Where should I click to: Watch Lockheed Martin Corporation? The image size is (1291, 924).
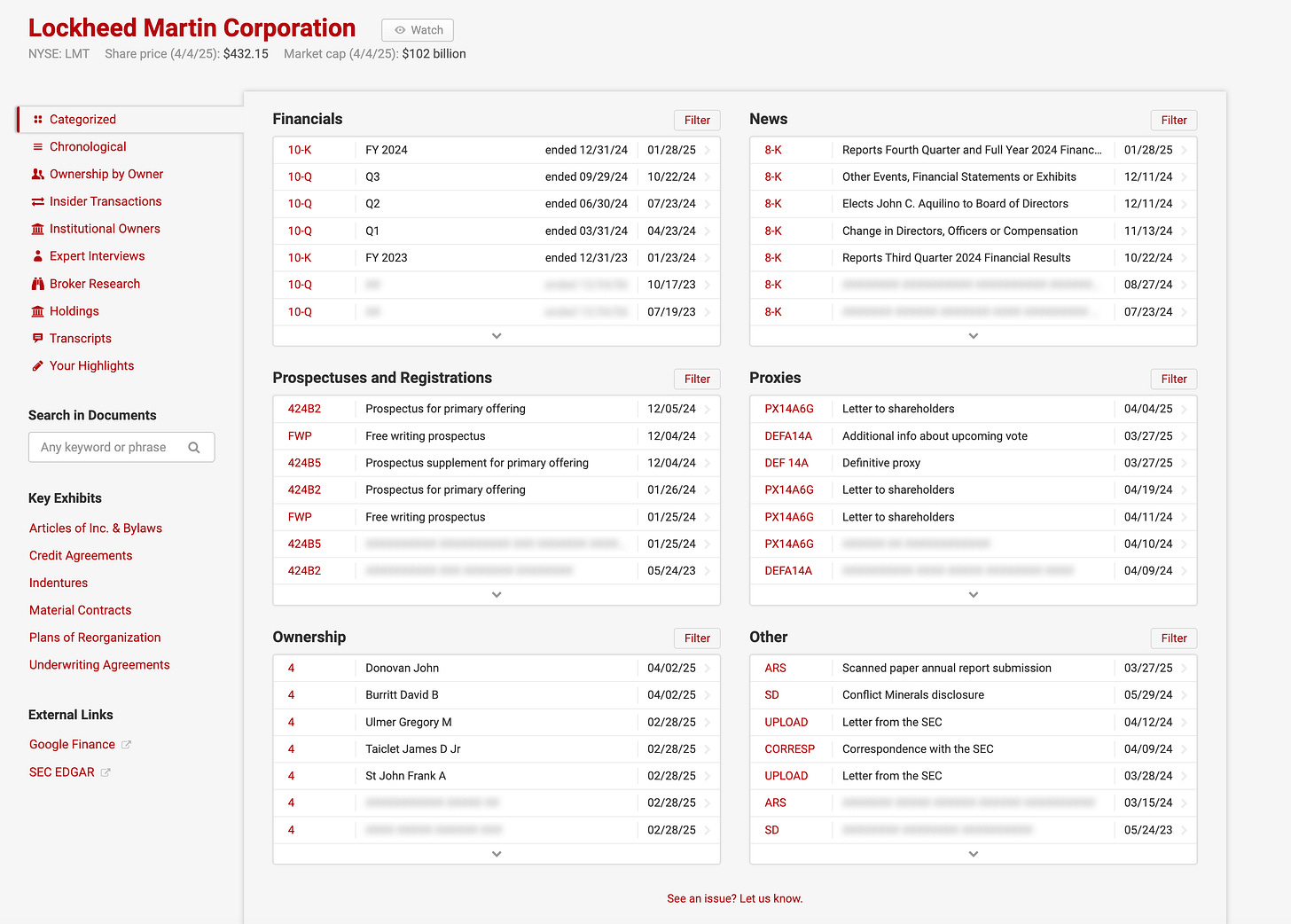tap(418, 30)
